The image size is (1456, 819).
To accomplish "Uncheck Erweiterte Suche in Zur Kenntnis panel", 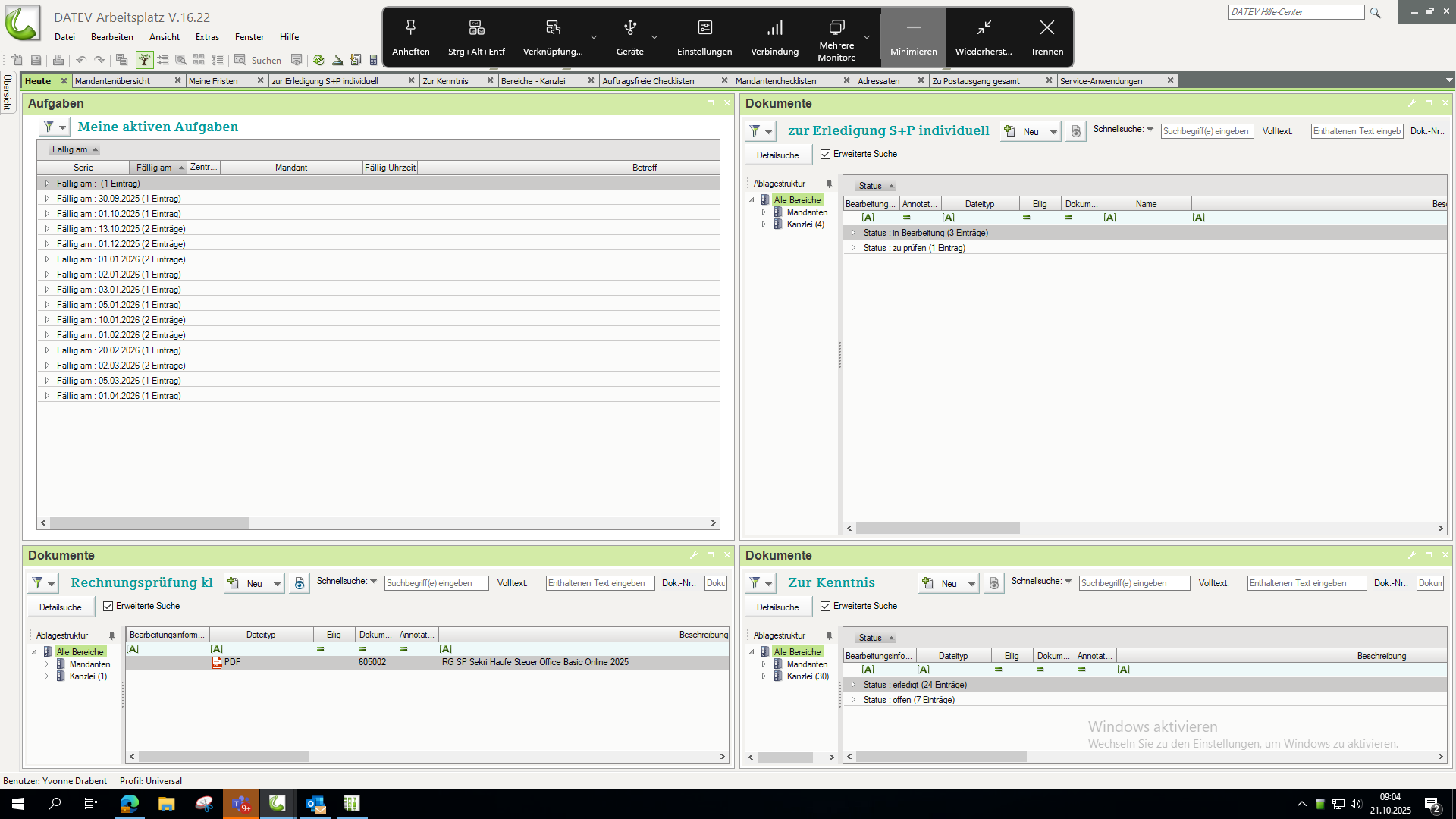I will click(826, 607).
